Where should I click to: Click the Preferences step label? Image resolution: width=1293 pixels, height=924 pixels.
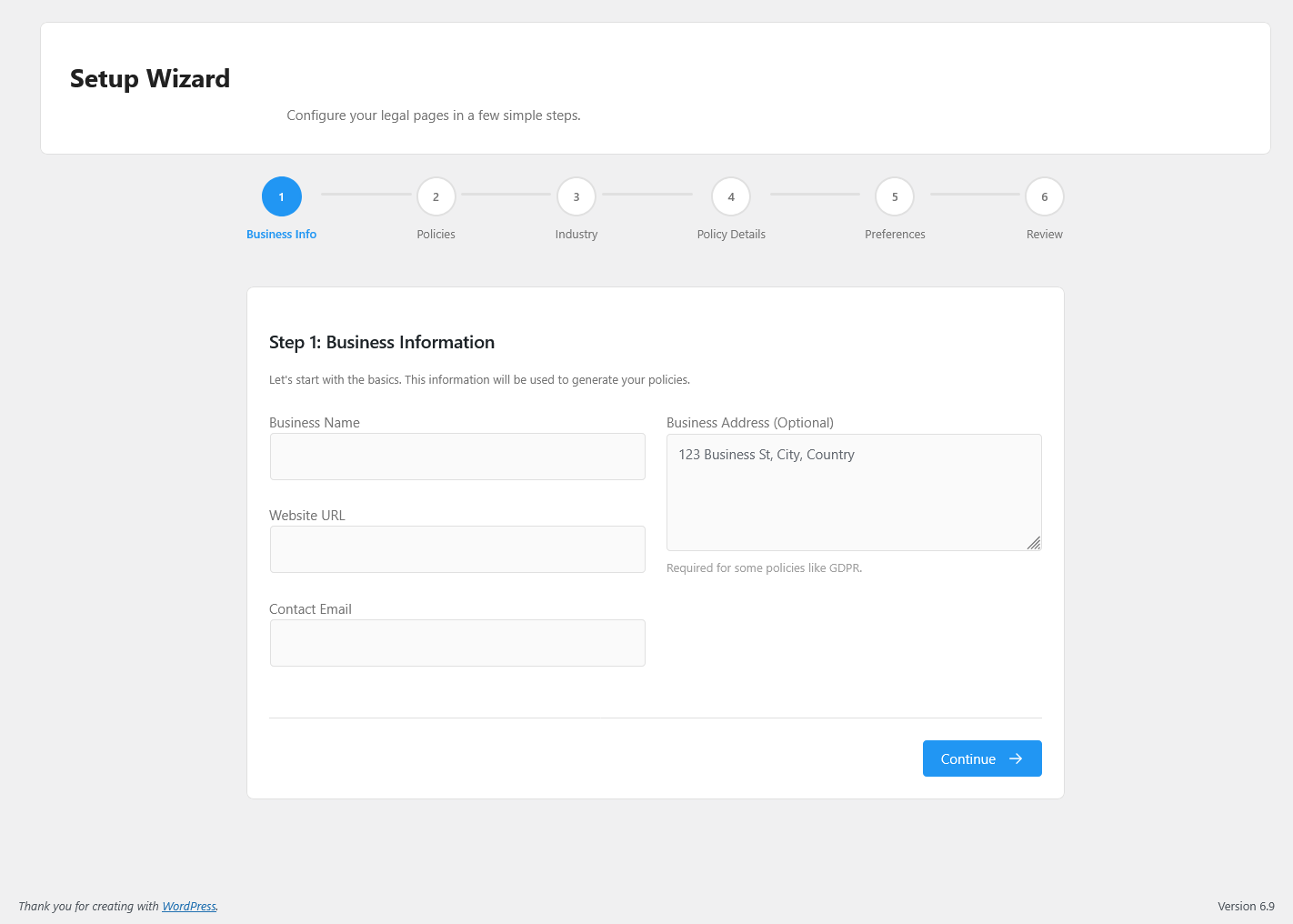(895, 235)
